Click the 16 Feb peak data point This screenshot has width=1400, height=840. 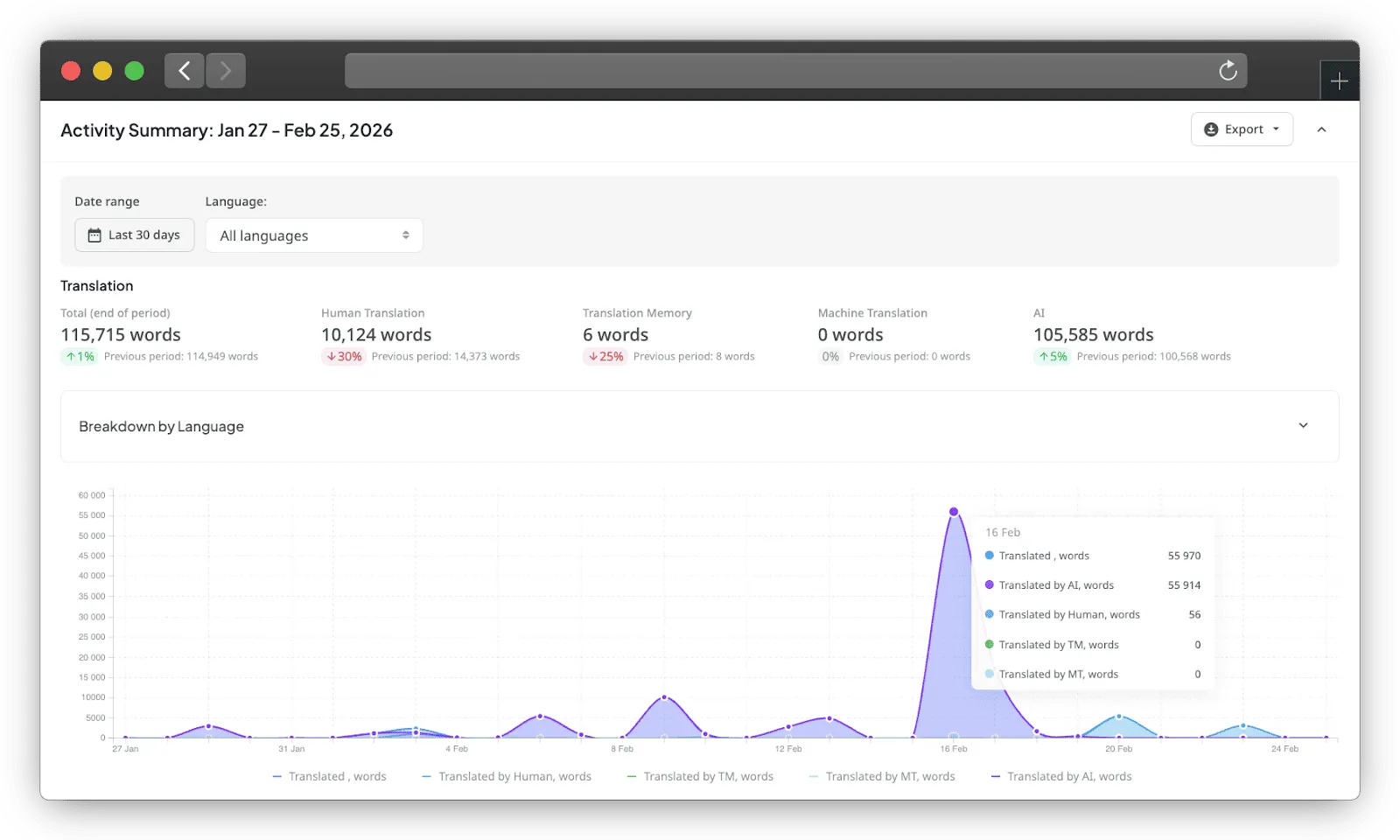pyautogui.click(x=954, y=512)
